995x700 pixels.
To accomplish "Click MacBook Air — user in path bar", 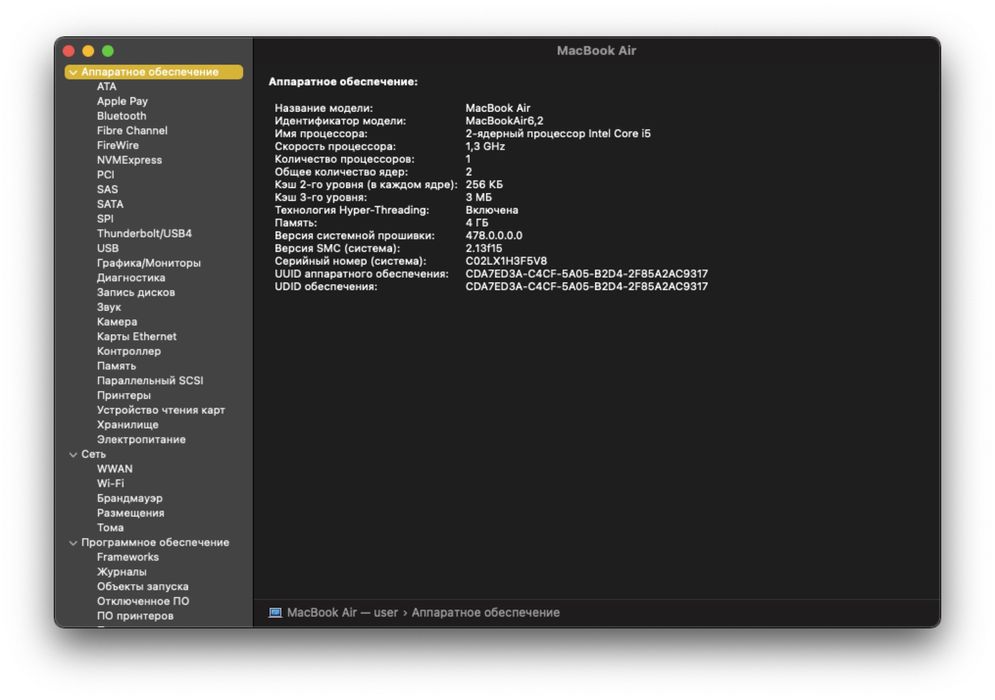I will [342, 612].
